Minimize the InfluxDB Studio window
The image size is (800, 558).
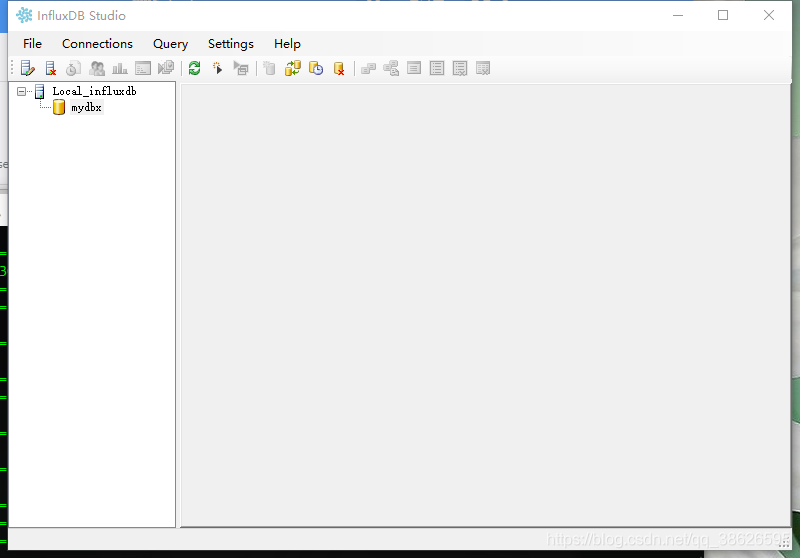coord(678,15)
